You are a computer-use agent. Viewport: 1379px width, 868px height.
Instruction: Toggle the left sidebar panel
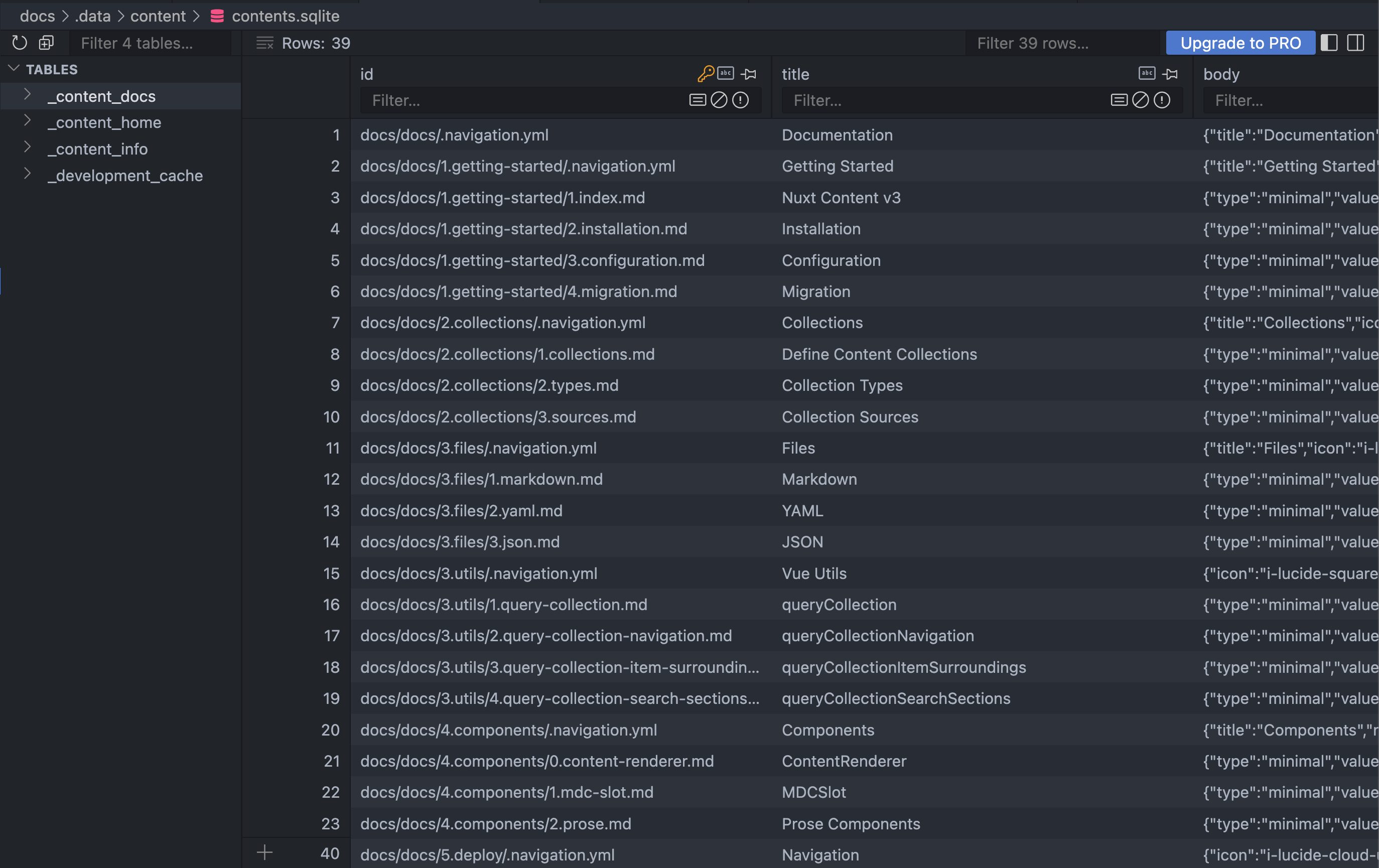point(1329,43)
